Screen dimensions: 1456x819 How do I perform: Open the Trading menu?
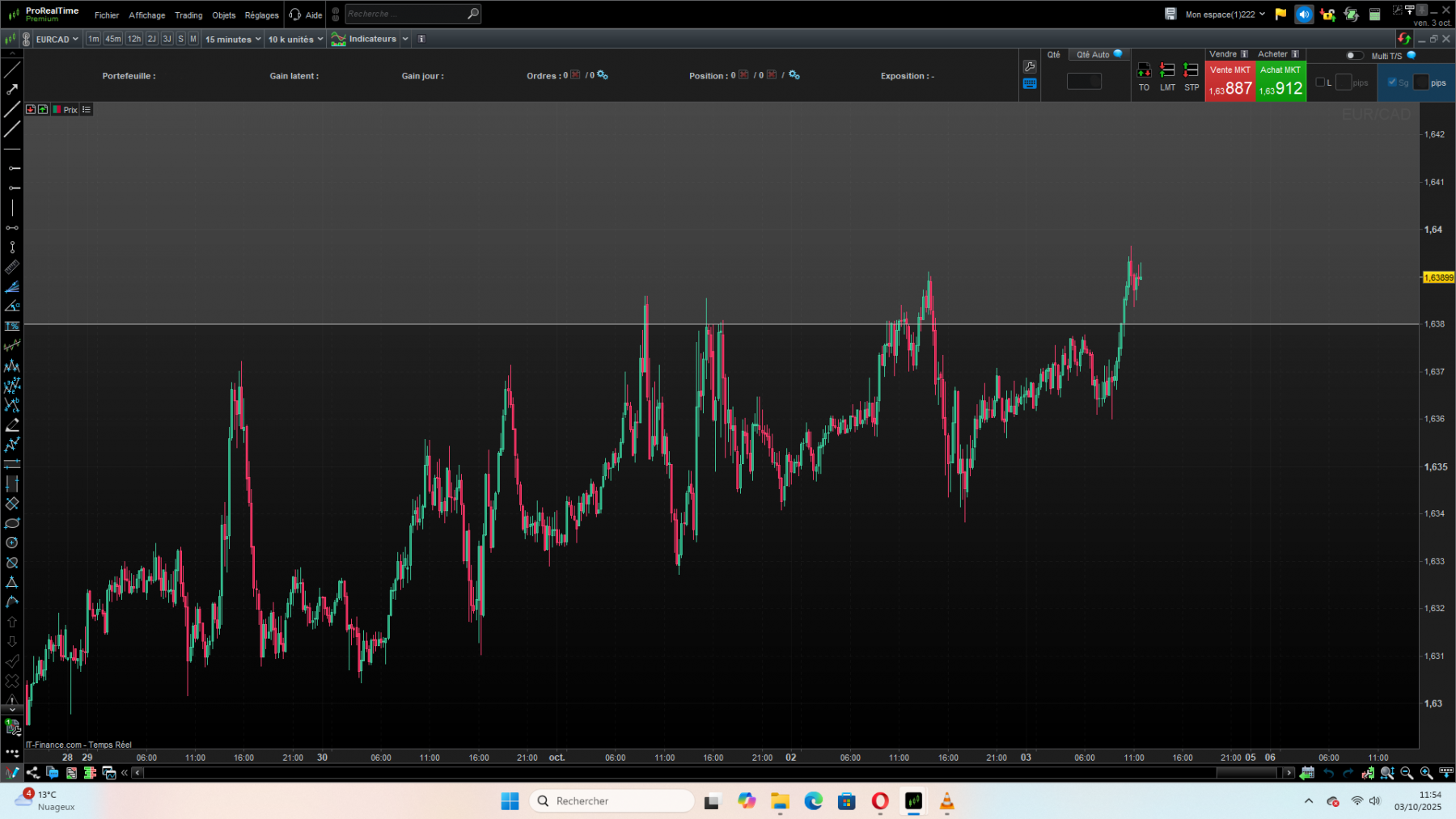point(188,15)
